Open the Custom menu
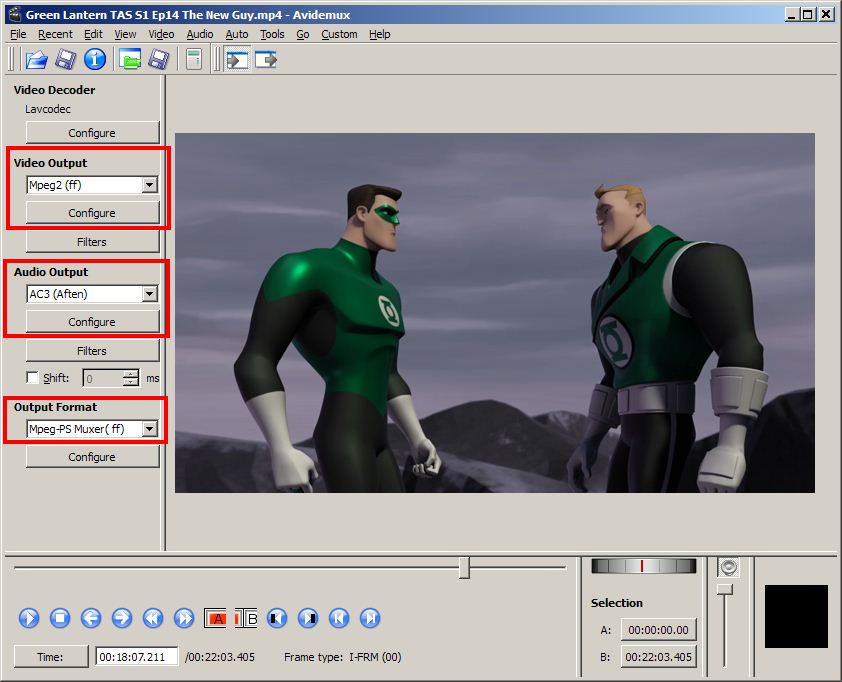 click(339, 34)
